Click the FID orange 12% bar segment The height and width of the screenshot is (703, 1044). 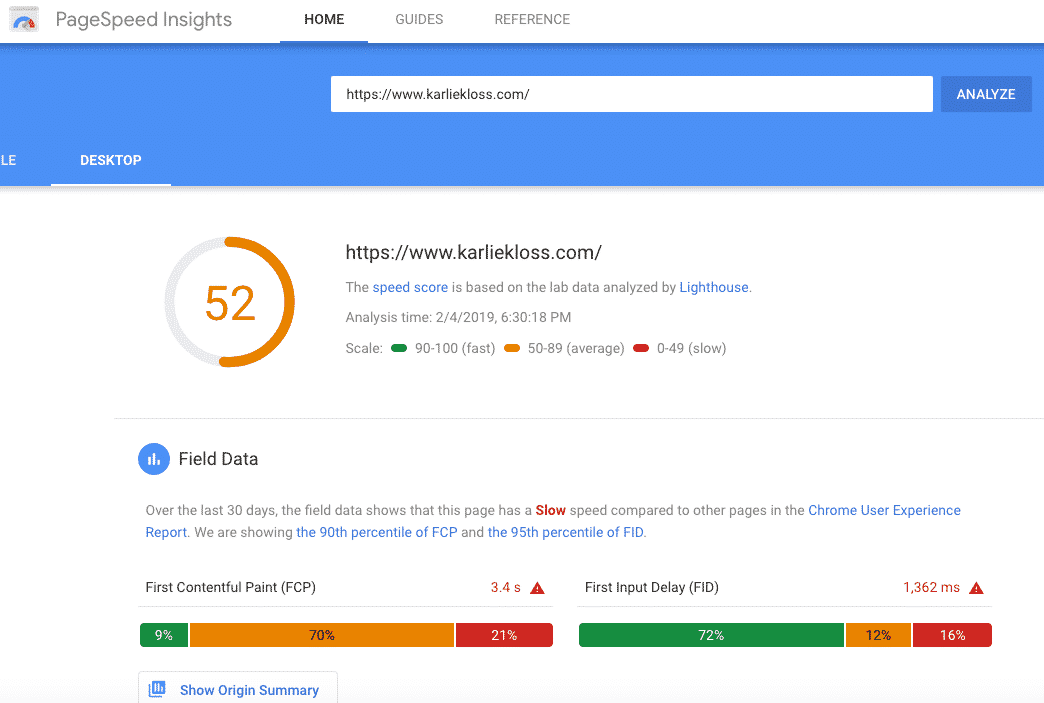[x=878, y=635]
